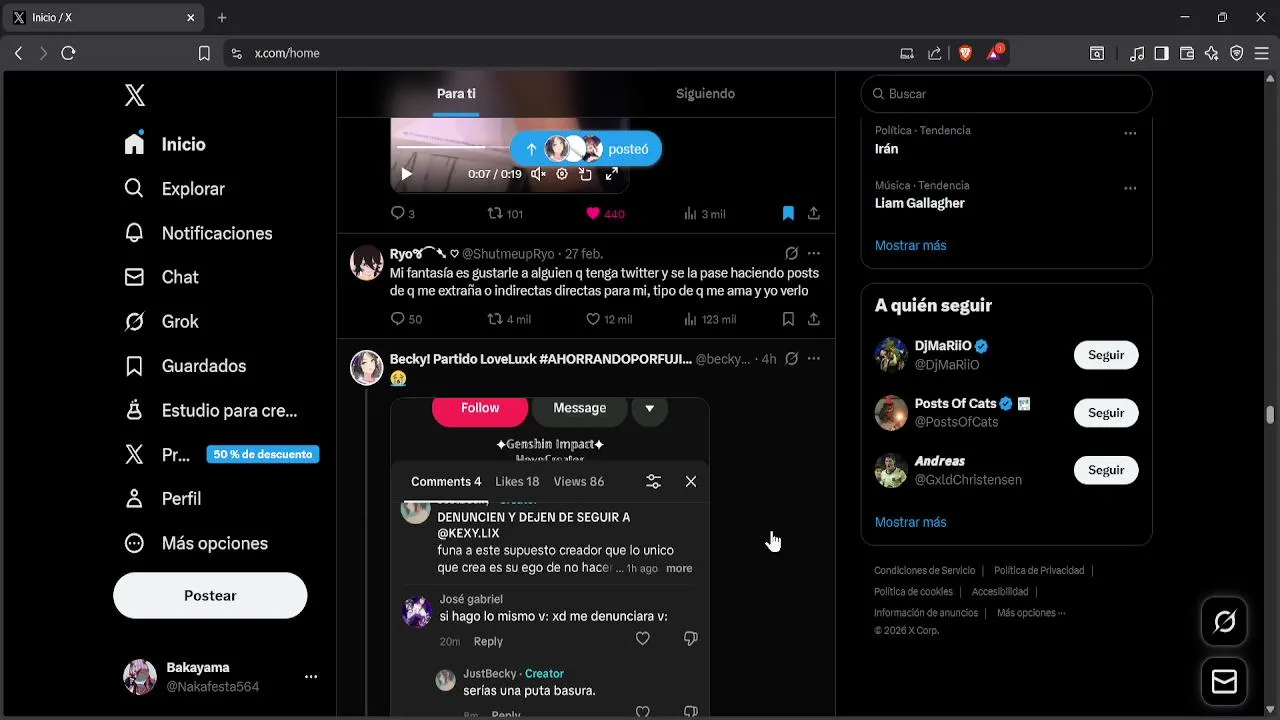
Task: Close the comments panel X
Action: point(691,481)
